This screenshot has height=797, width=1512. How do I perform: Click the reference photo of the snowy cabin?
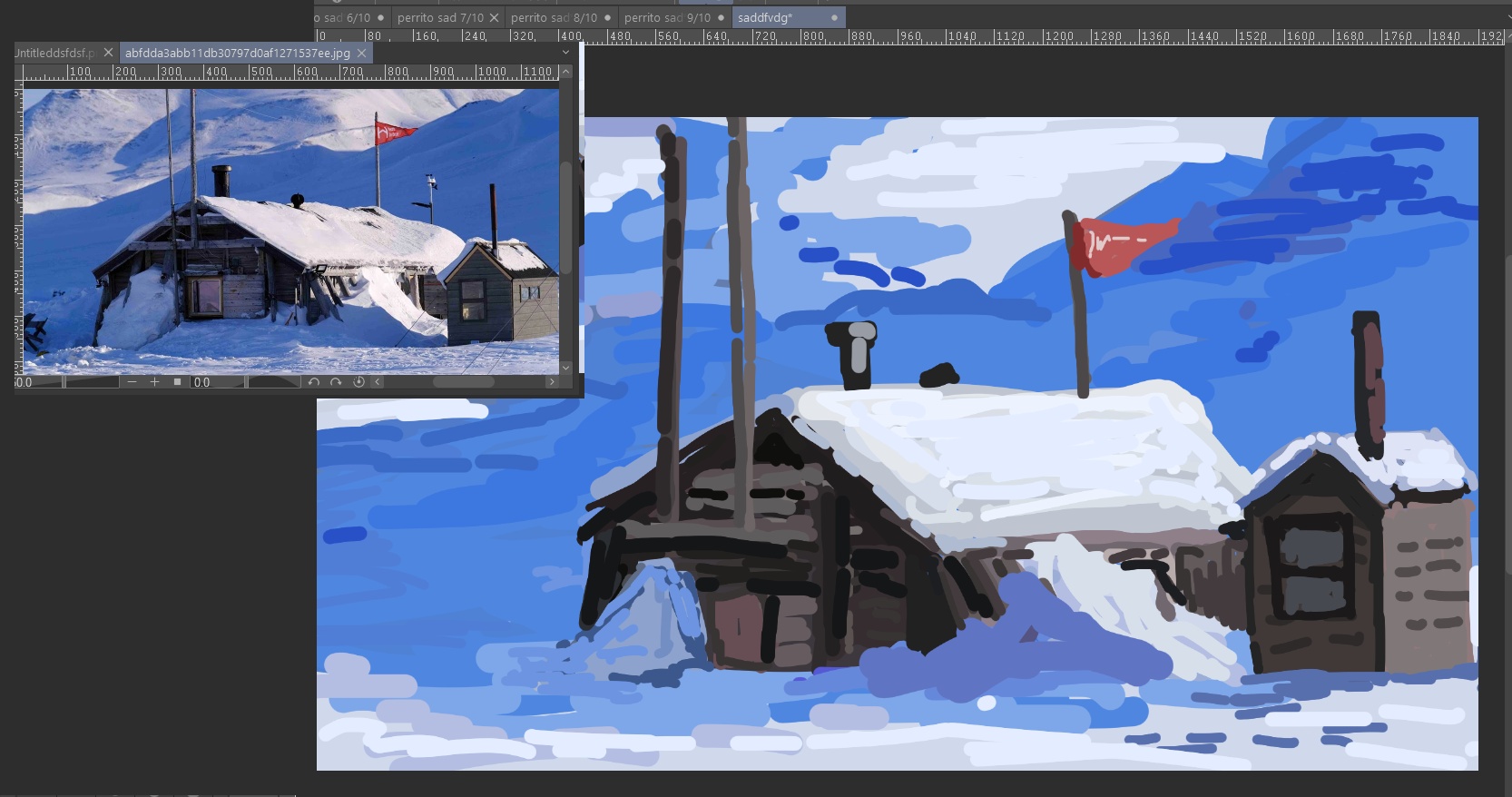[290, 231]
